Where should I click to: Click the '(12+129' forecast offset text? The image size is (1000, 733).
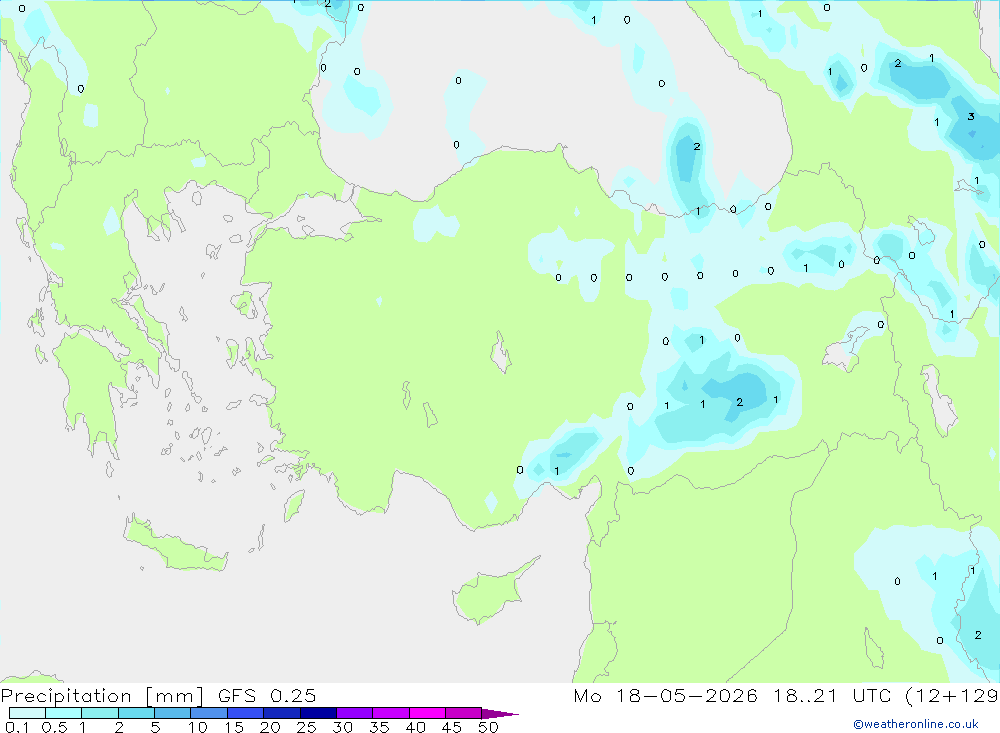(x=952, y=696)
